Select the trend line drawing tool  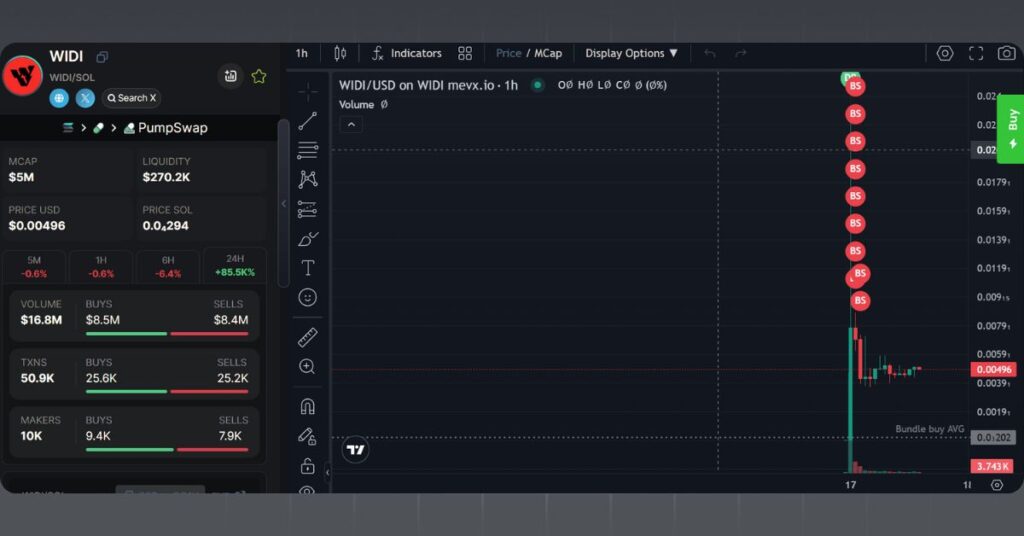308,121
